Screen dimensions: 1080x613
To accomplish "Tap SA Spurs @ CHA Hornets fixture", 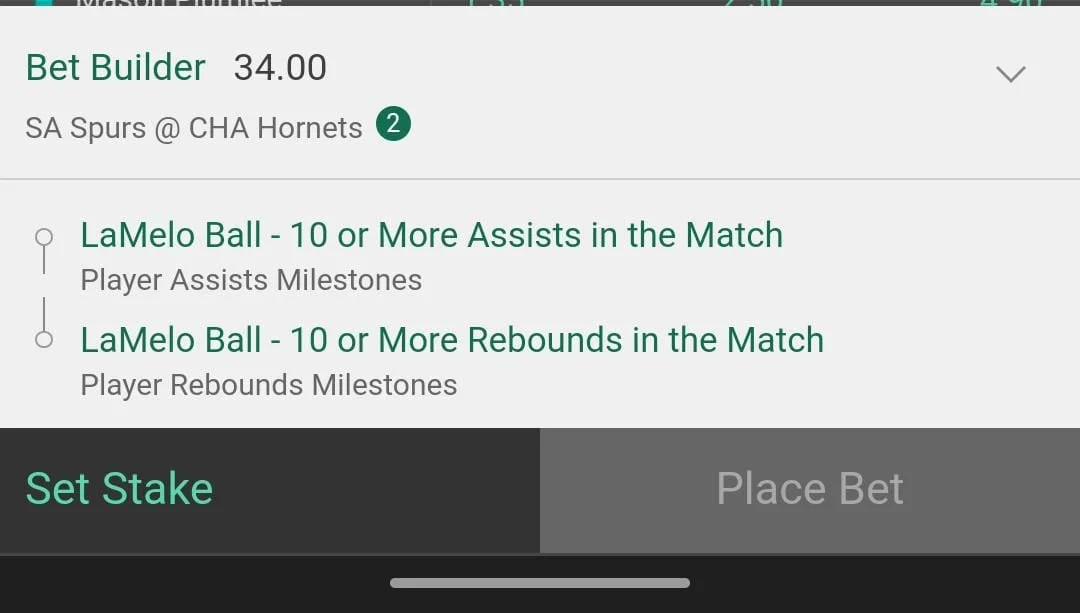I will click(x=194, y=128).
